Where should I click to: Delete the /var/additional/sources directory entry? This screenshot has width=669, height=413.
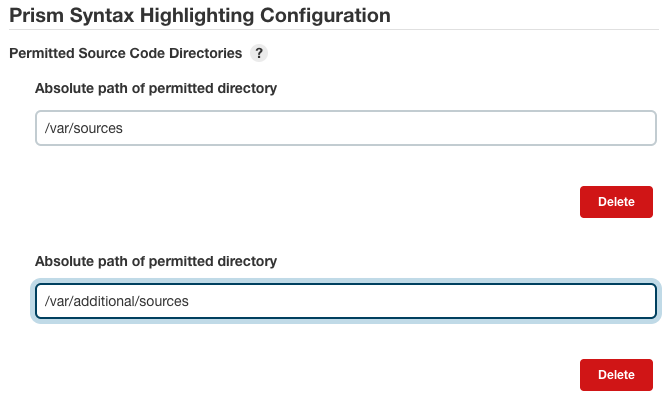[x=616, y=375]
